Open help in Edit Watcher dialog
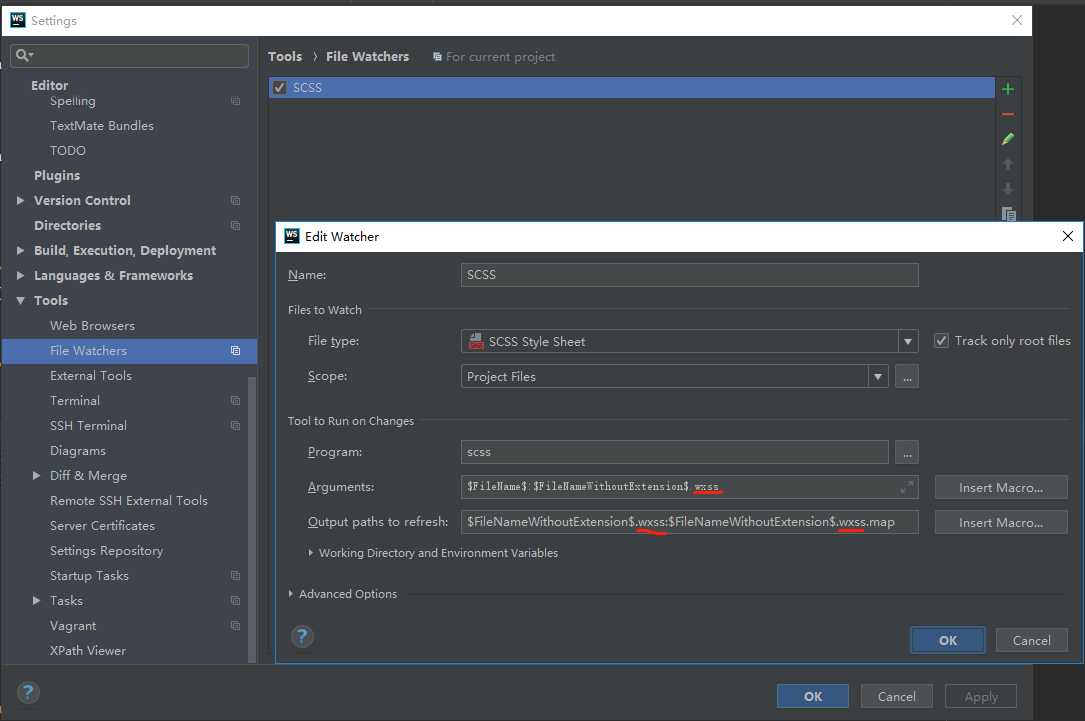 (302, 636)
